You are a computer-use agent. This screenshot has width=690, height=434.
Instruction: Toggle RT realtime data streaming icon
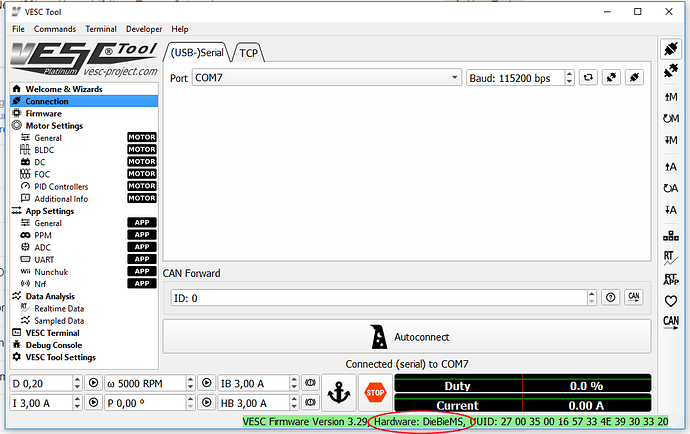(x=671, y=257)
